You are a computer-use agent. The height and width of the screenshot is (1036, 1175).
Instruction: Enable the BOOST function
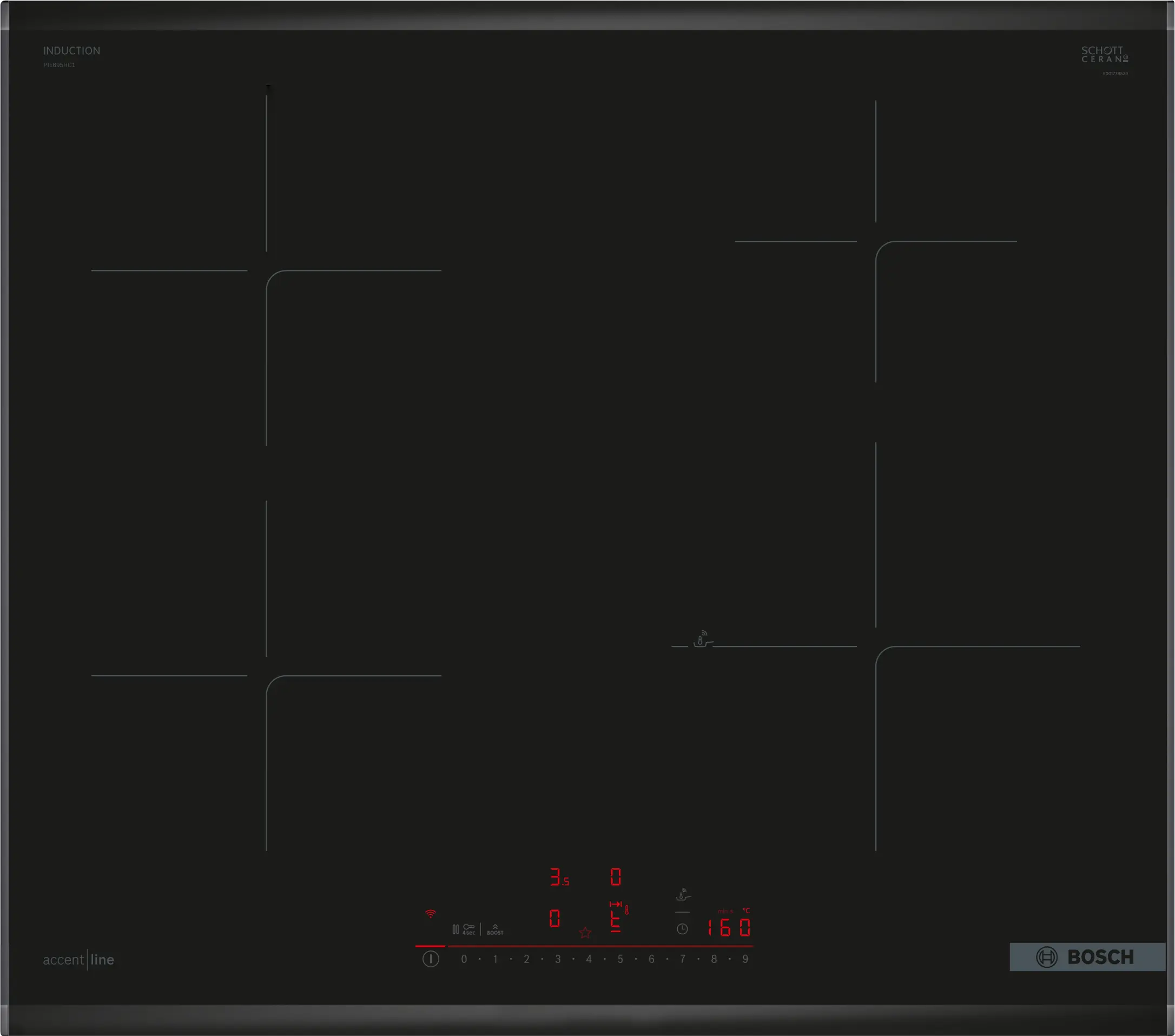(x=495, y=929)
